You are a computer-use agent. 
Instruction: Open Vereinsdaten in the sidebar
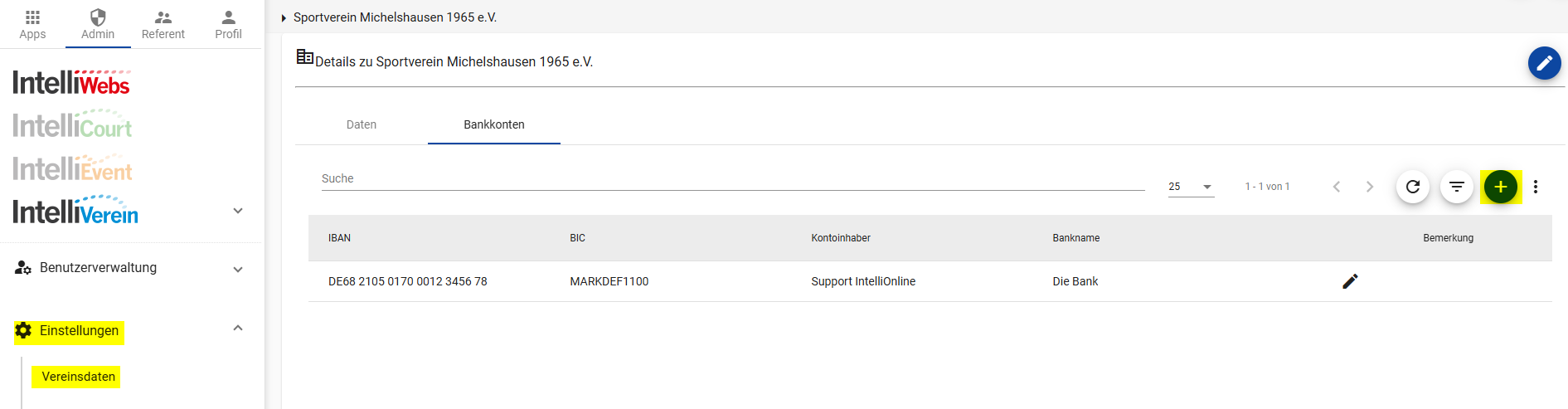tap(79, 377)
